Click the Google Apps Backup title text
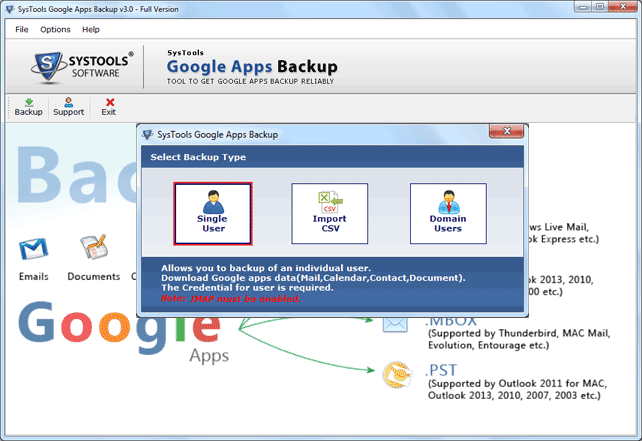This screenshot has width=642, height=441. (252, 66)
